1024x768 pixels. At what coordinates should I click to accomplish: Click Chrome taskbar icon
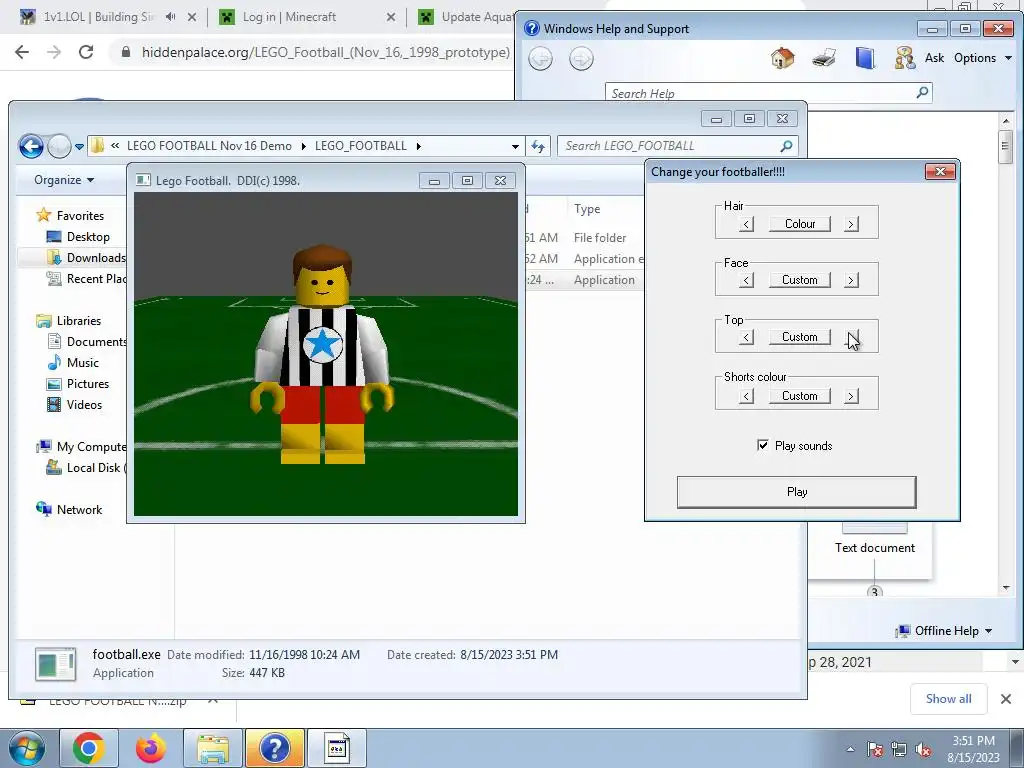pyautogui.click(x=89, y=748)
